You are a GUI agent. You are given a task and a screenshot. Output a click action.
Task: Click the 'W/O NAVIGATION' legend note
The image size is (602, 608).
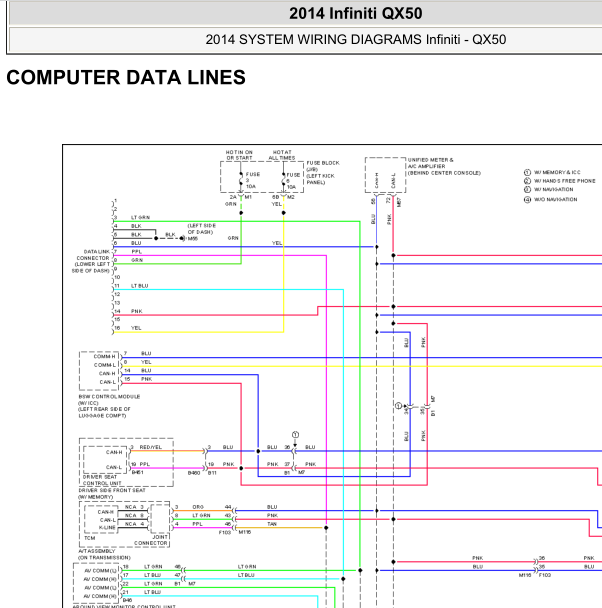(x=555, y=199)
